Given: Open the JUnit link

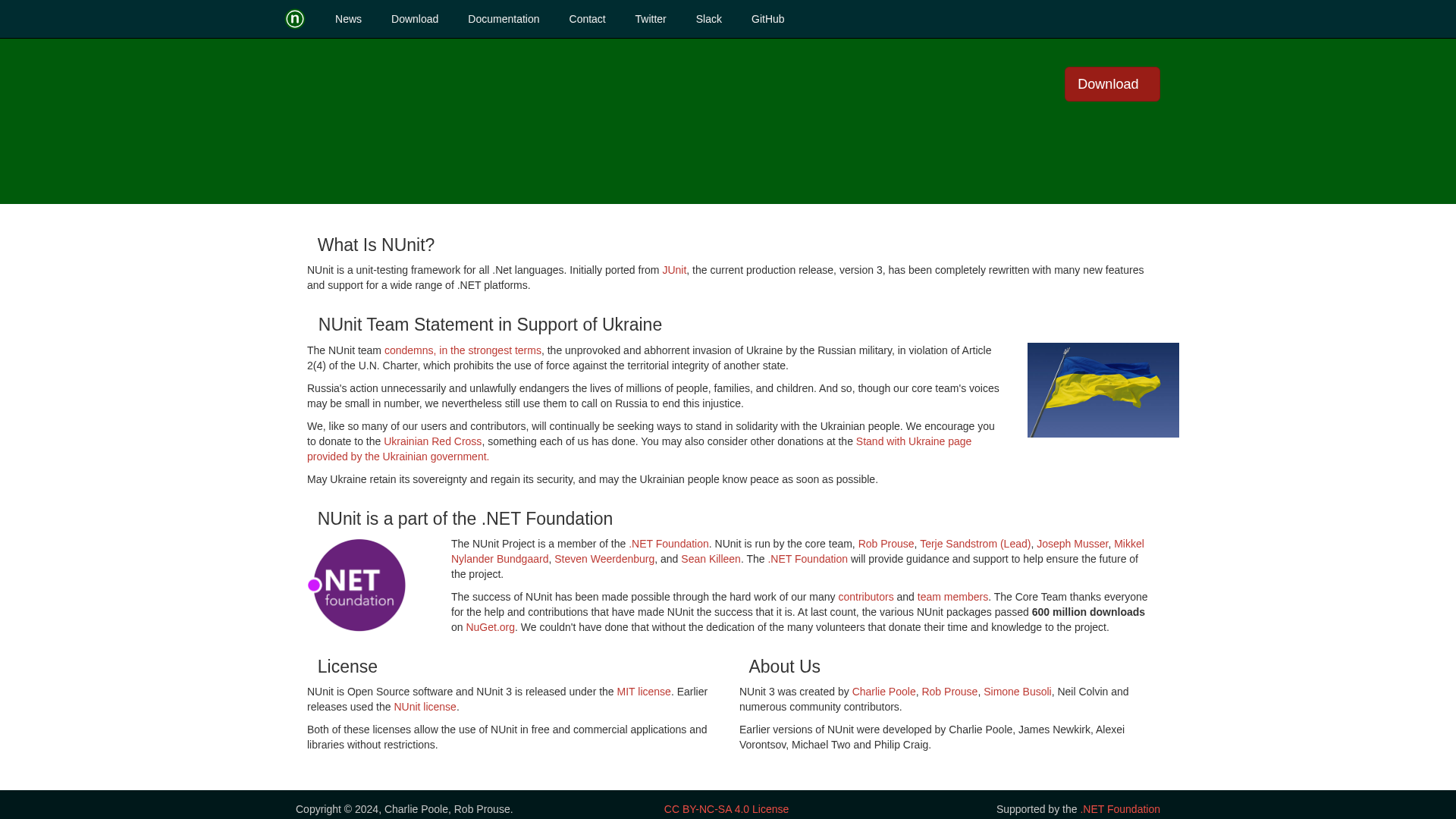Looking at the screenshot, I should point(674,270).
